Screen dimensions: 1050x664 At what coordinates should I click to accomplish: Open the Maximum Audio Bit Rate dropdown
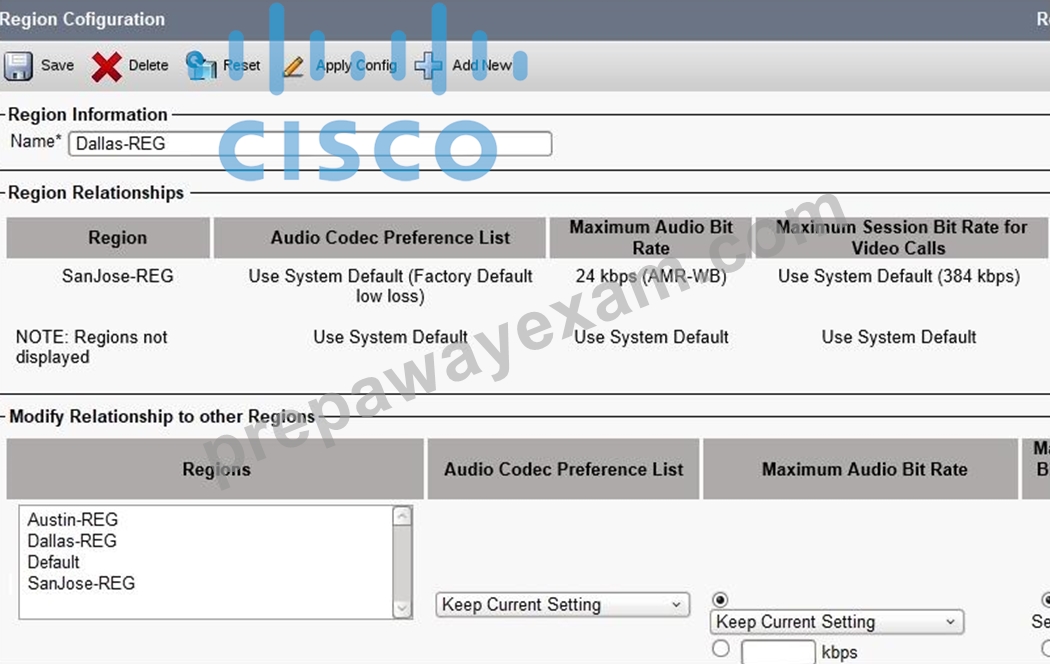coord(837,622)
